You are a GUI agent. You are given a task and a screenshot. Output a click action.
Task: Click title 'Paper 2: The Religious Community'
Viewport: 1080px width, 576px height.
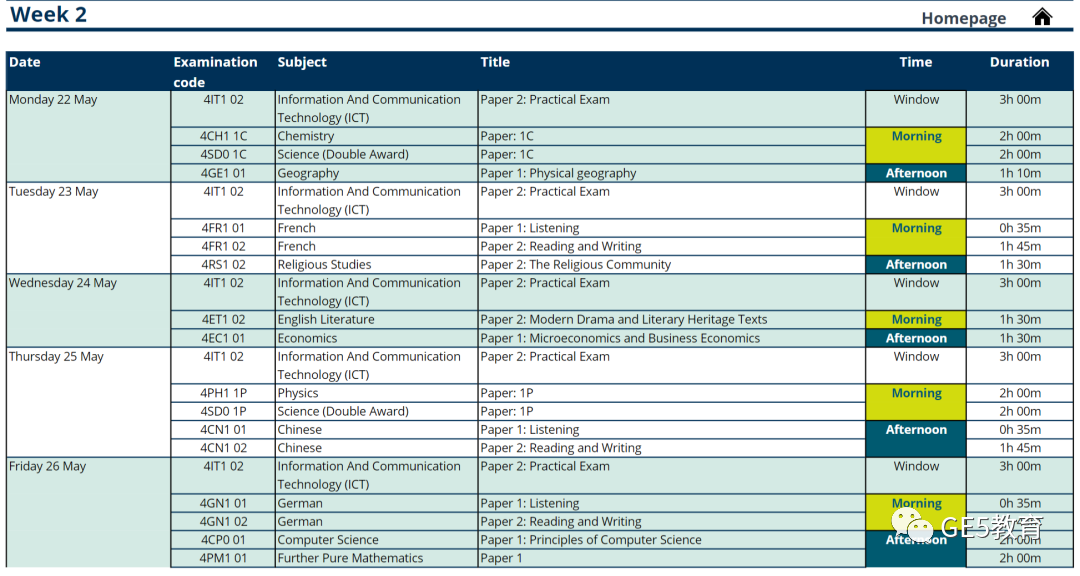[576, 265]
